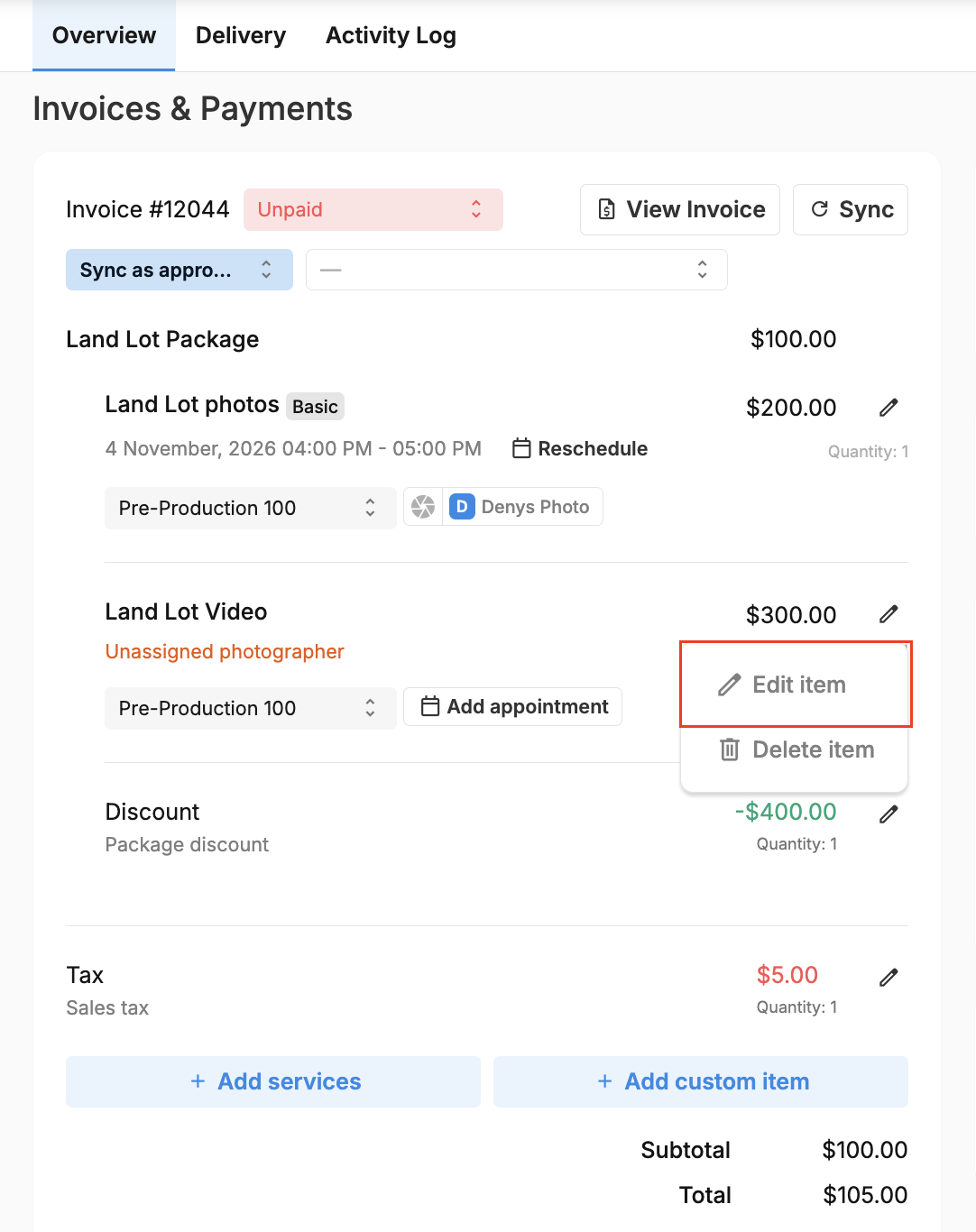The height and width of the screenshot is (1232, 976).
Task: Click the Unassigned photographer text
Action: point(225,651)
